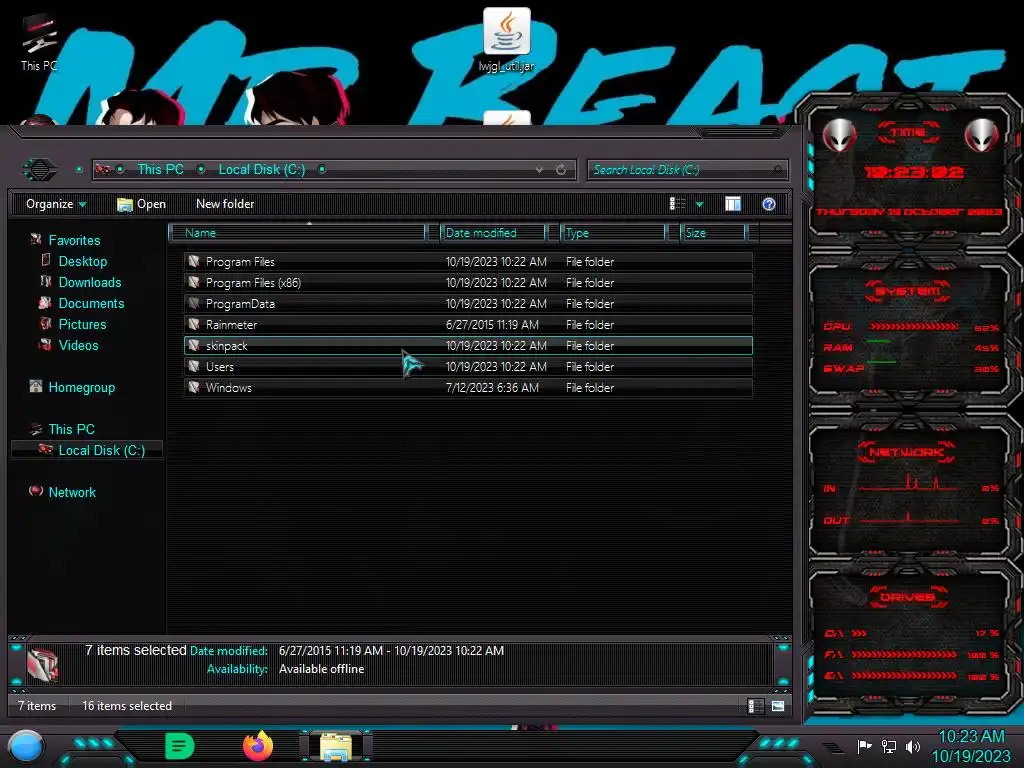
Task: Open the green notes app in taskbar
Action: click(180, 746)
